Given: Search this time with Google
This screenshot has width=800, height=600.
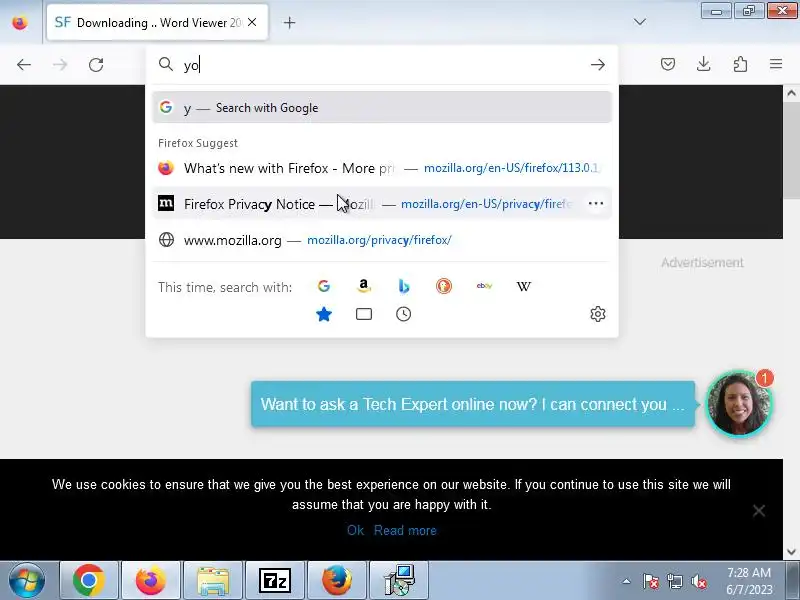Looking at the screenshot, I should (323, 286).
